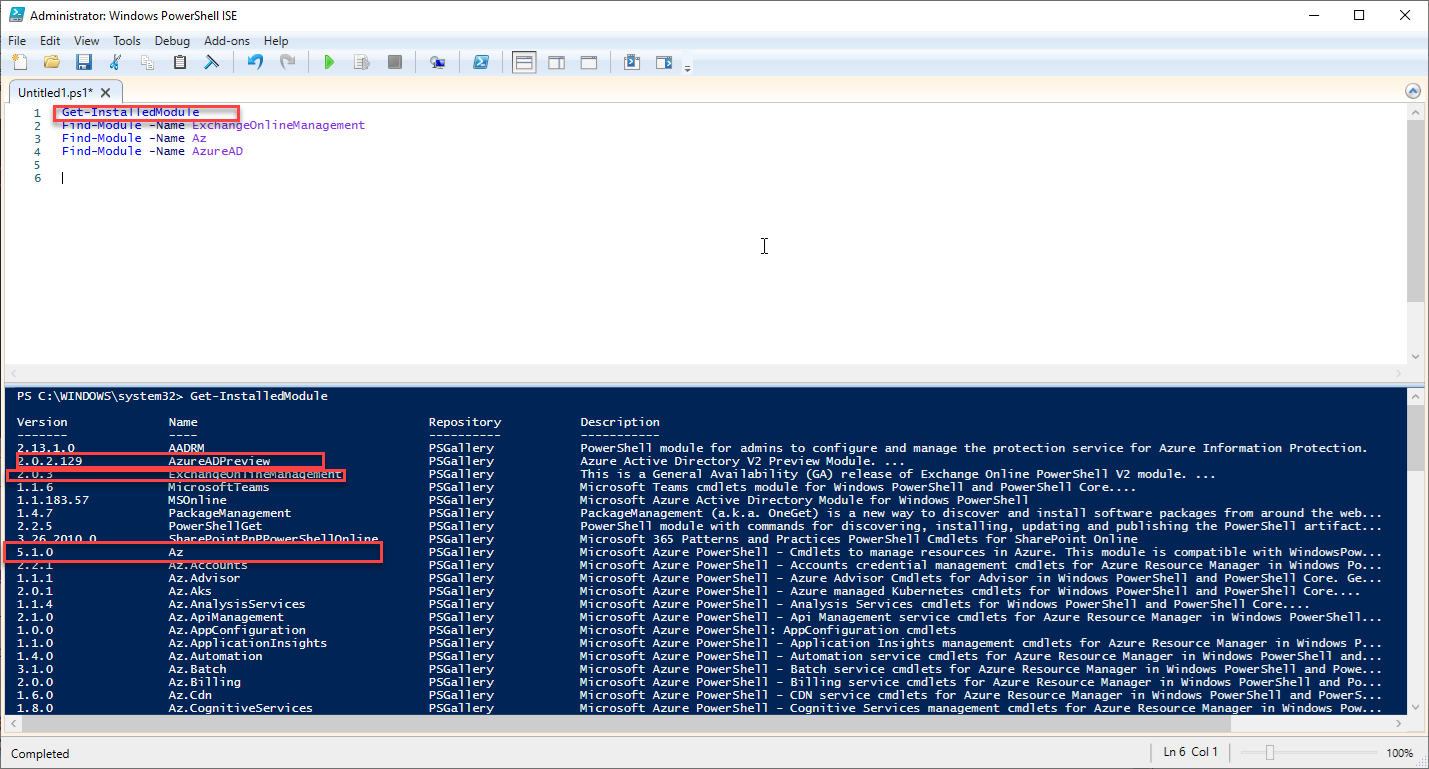Maximize the script pane layout
Image resolution: width=1429 pixels, height=769 pixels.
coord(589,63)
